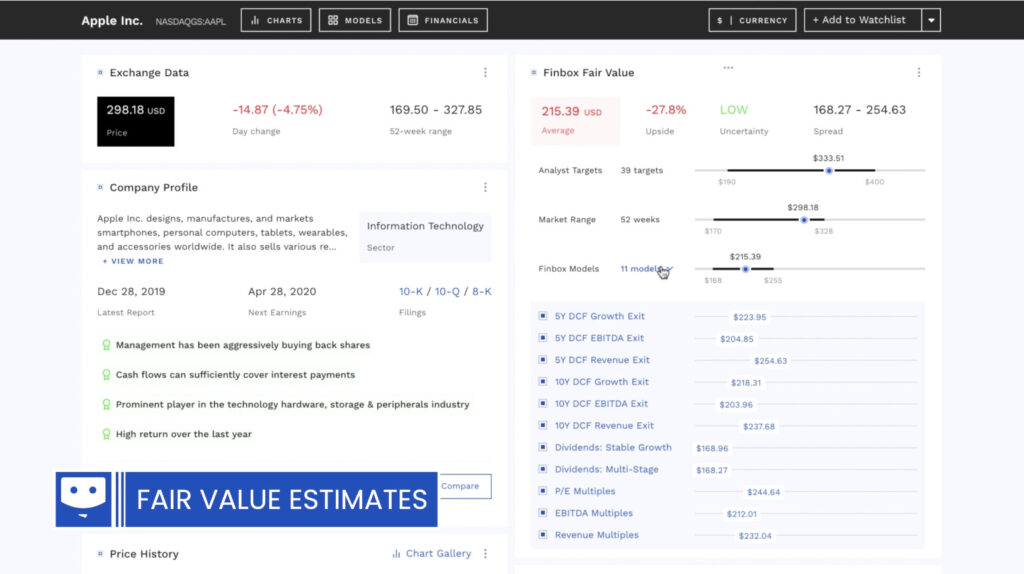Open the 5Y DCF Growth Exit model

click(x=600, y=316)
